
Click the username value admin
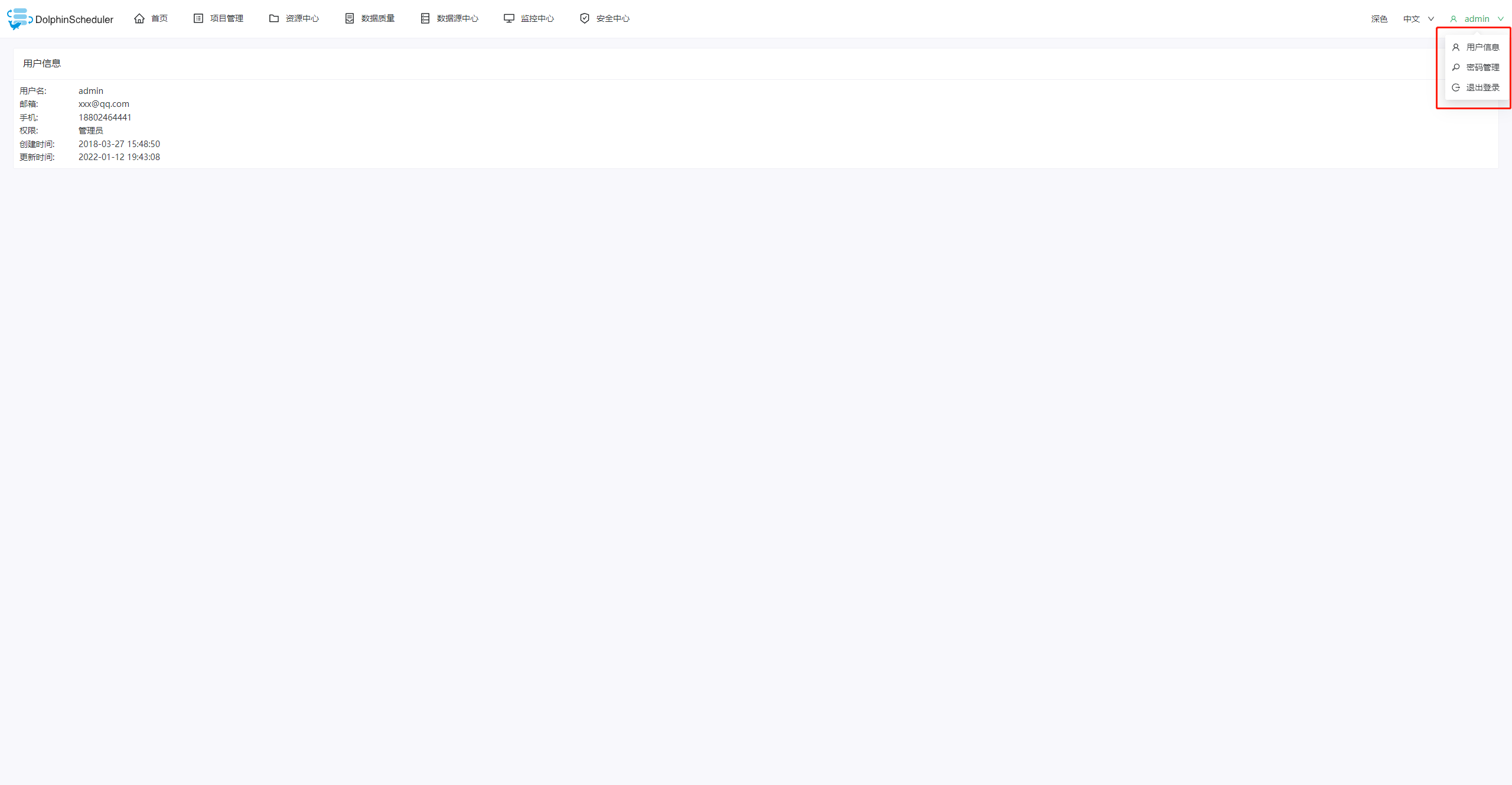91,90
